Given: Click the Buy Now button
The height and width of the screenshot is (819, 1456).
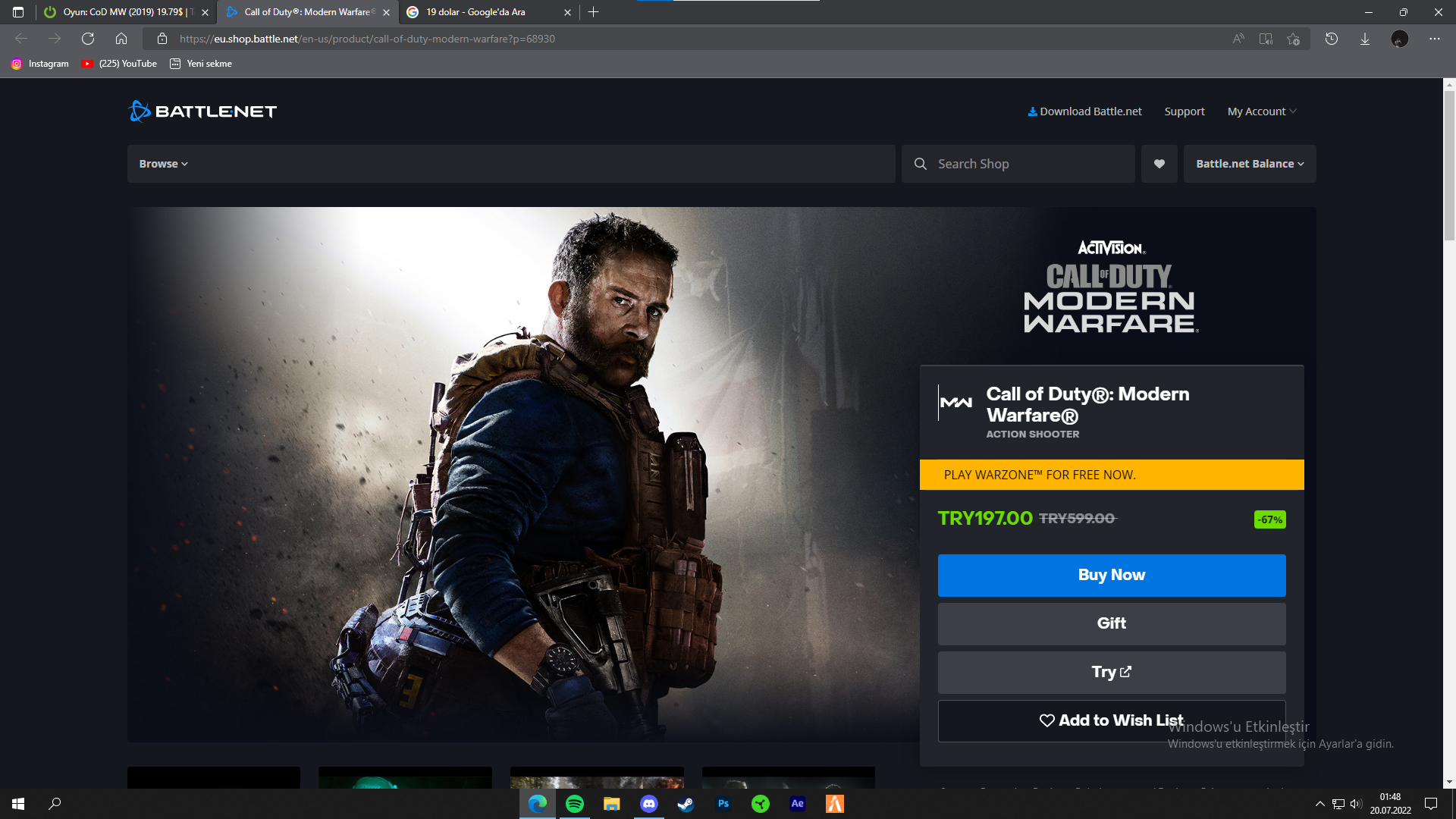Looking at the screenshot, I should tap(1111, 575).
